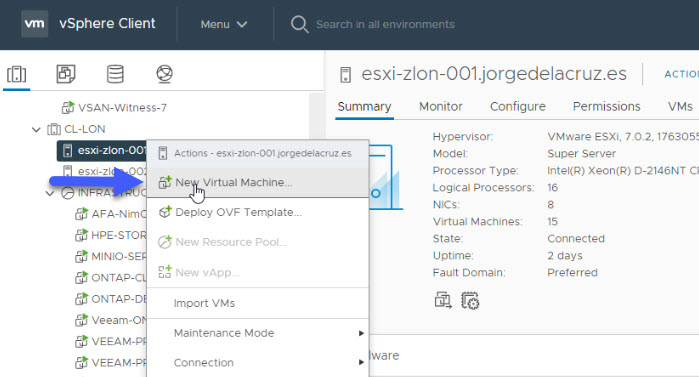Click vSphere Client title link

tap(107, 23)
